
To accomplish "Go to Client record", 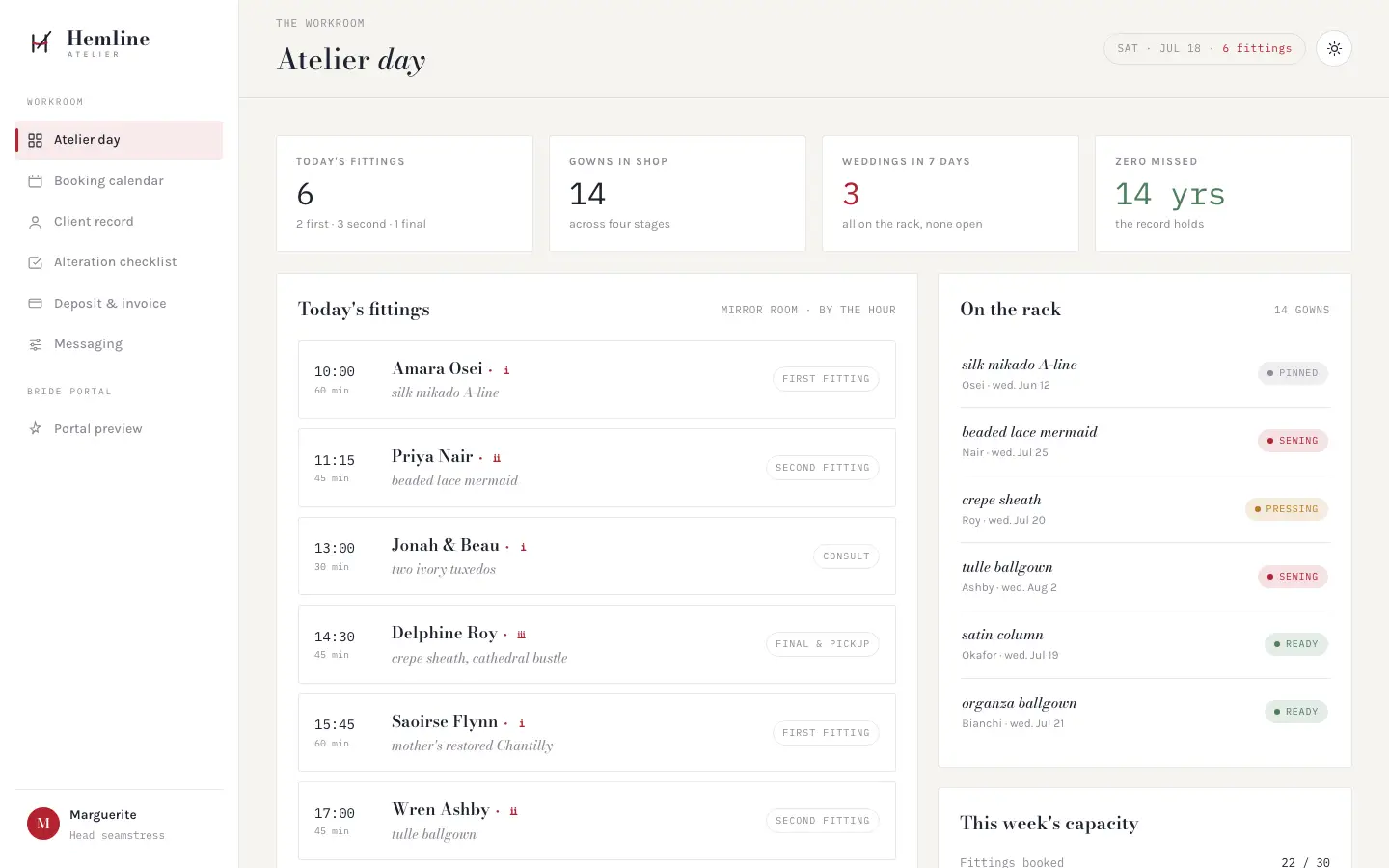I will point(119,222).
